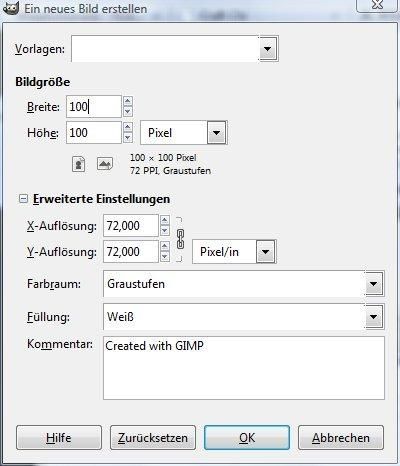Collapse Erweiterte Einstellungen section

coord(23,199)
